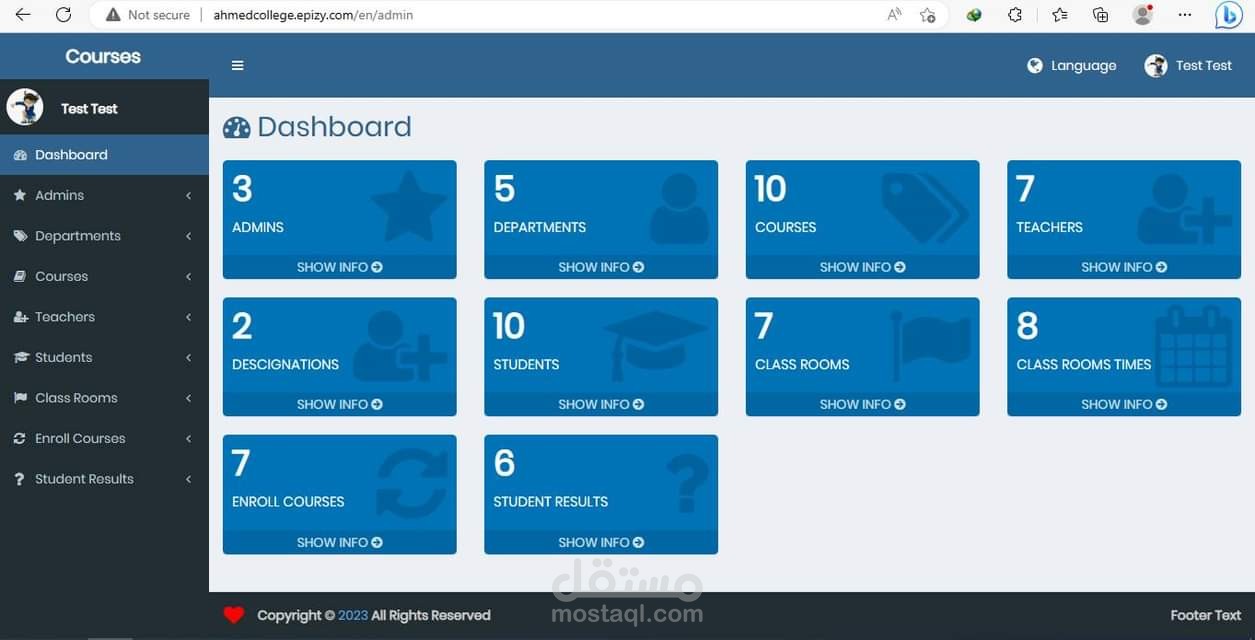Add page to favorites star icon
The image size is (1255, 640).
[x=928, y=15]
